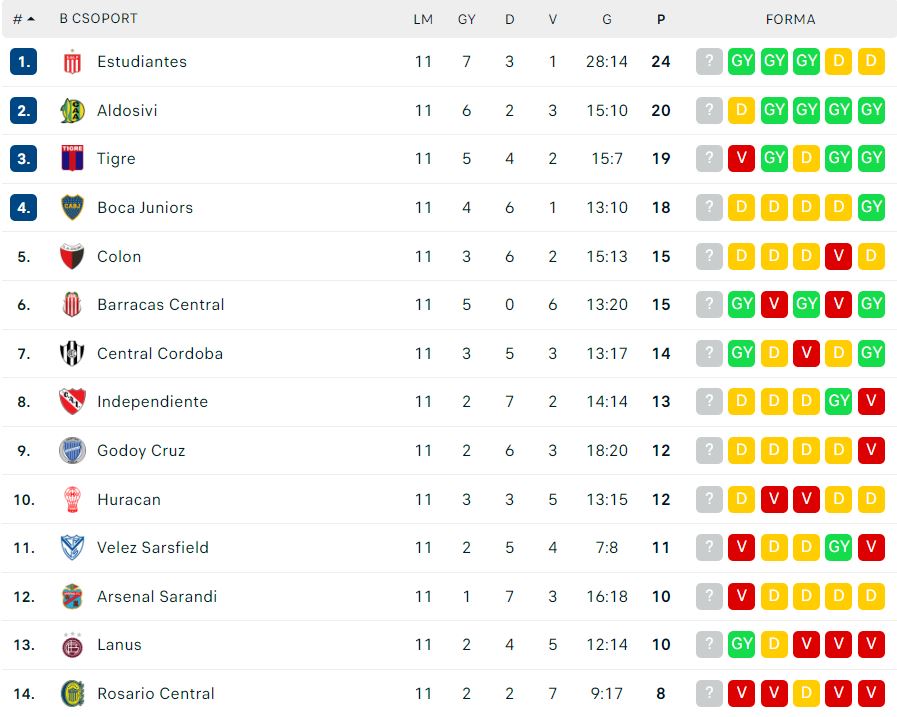The width and height of the screenshot is (897, 717).
Task: Click Tigre's red V loss form badge
Action: [741, 159]
